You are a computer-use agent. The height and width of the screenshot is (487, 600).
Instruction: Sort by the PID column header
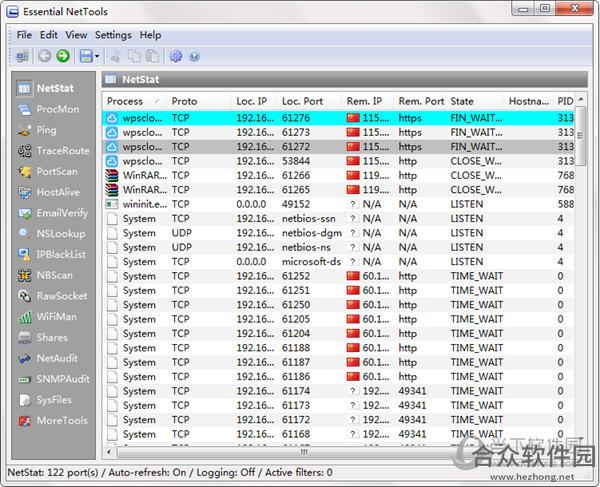tap(565, 101)
